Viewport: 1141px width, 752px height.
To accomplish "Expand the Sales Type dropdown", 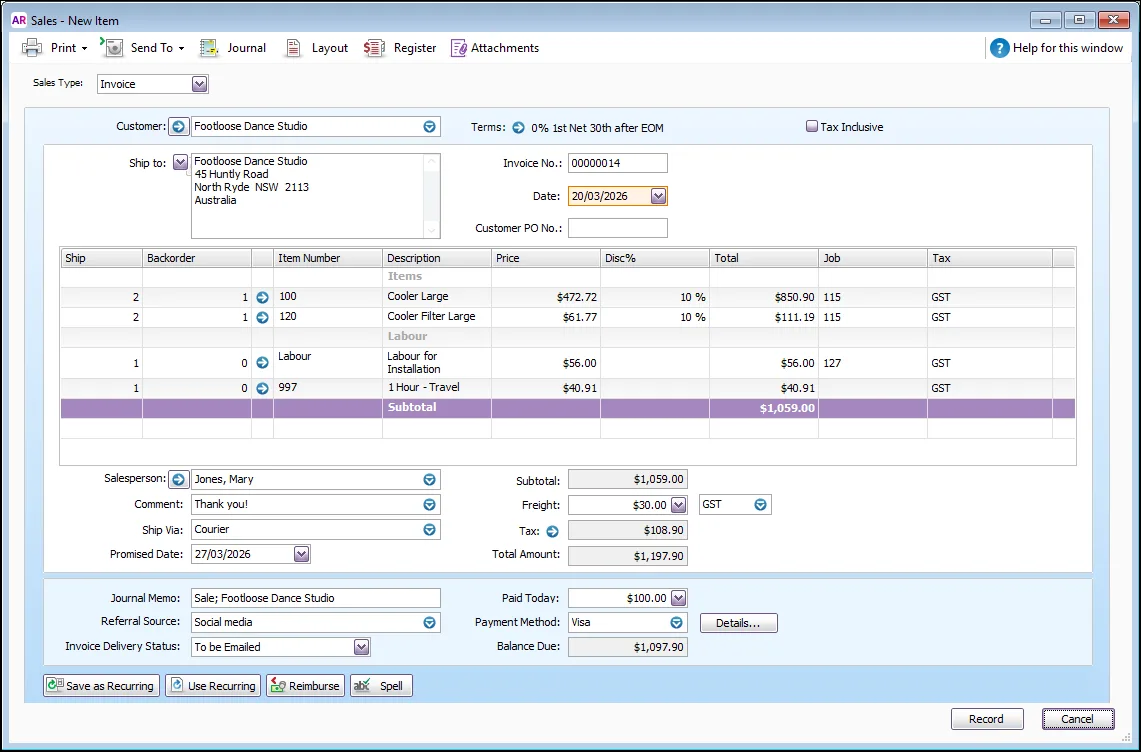I will coord(199,85).
